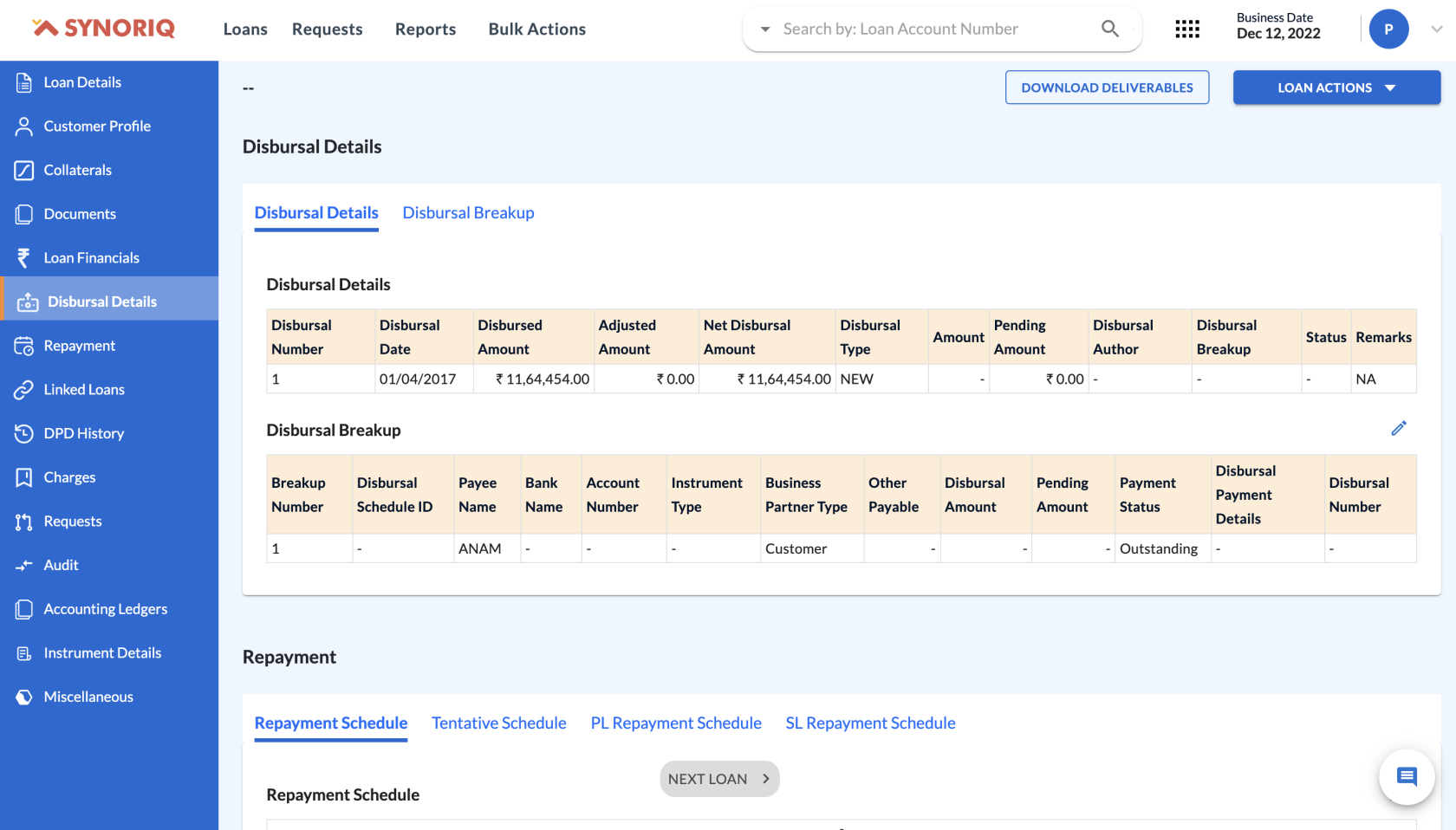
Task: Open the Requests top menu
Action: point(328,29)
